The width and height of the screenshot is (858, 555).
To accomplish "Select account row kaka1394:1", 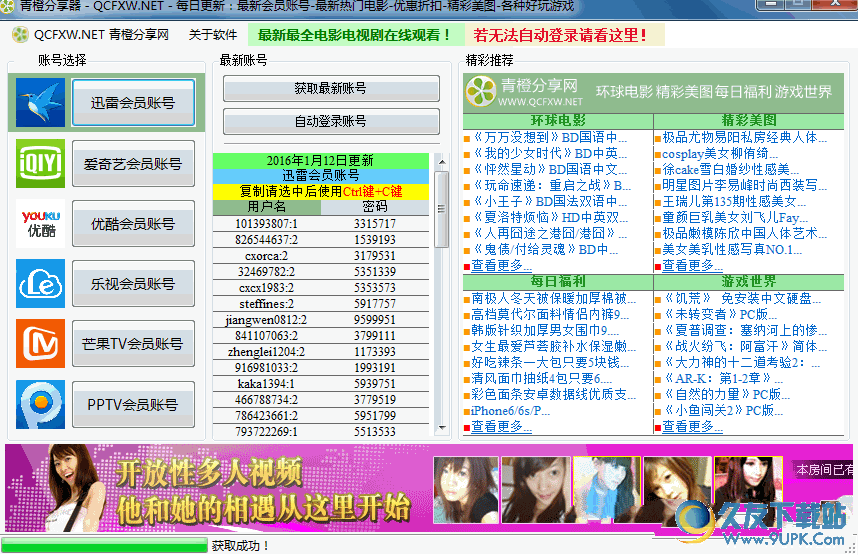I will [x=321, y=384].
